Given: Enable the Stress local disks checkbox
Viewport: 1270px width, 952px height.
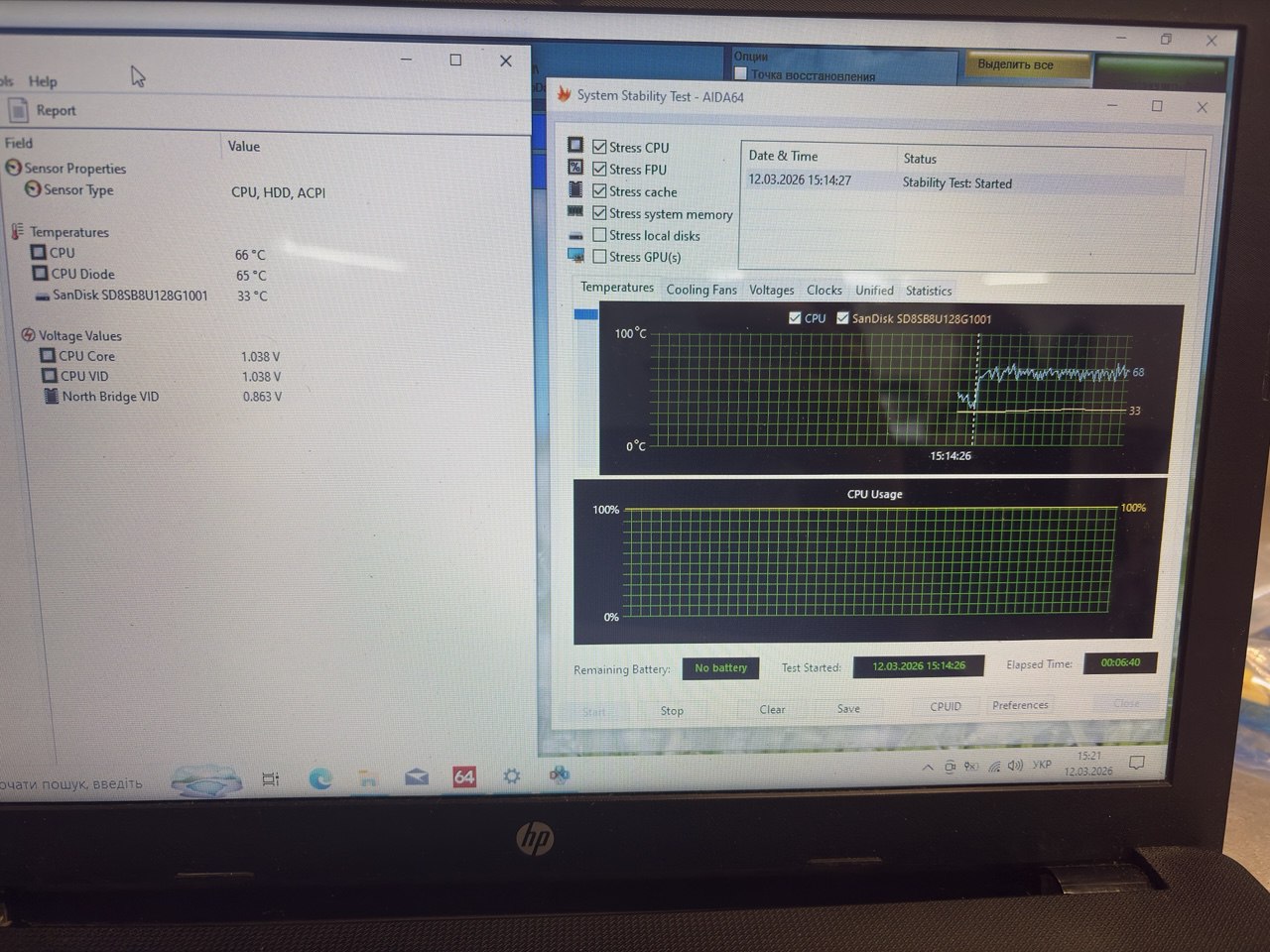Looking at the screenshot, I should (599, 235).
